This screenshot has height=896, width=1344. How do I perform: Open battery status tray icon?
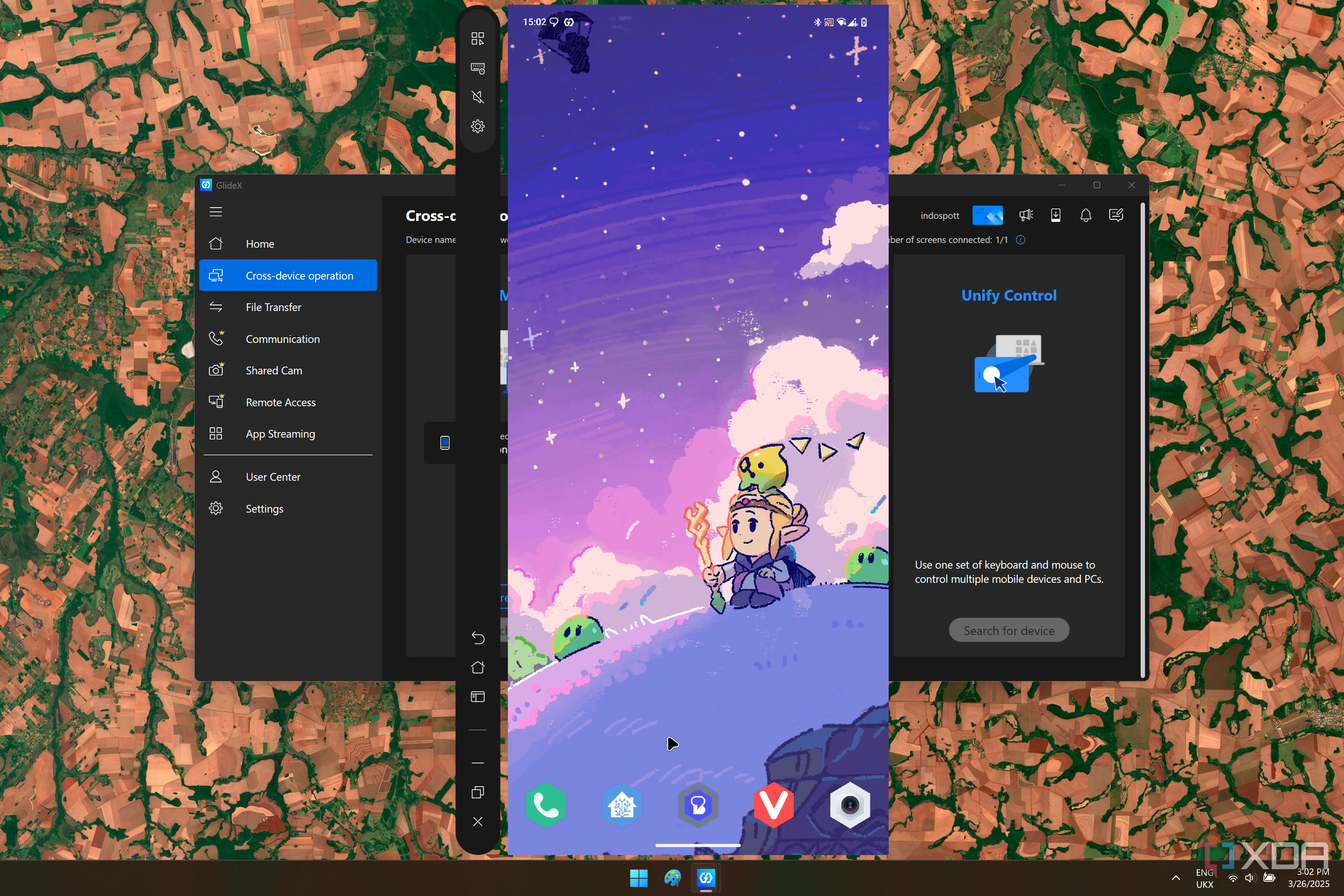[1269, 878]
